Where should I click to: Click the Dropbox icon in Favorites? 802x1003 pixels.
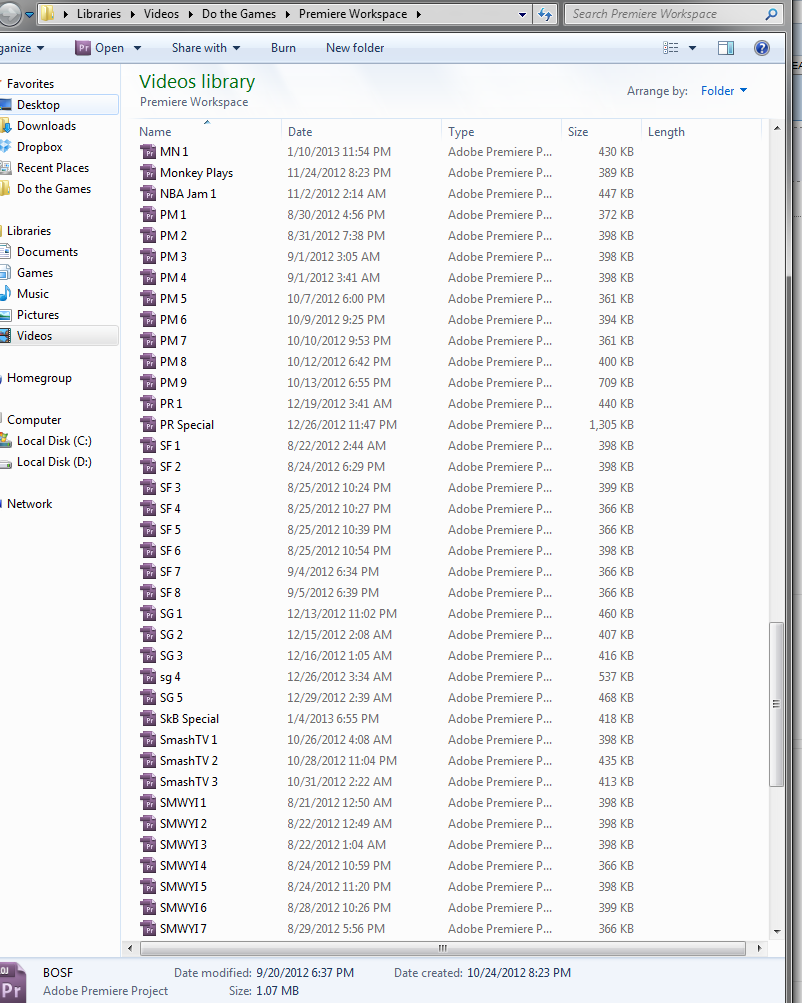pyautogui.click(x=5, y=147)
